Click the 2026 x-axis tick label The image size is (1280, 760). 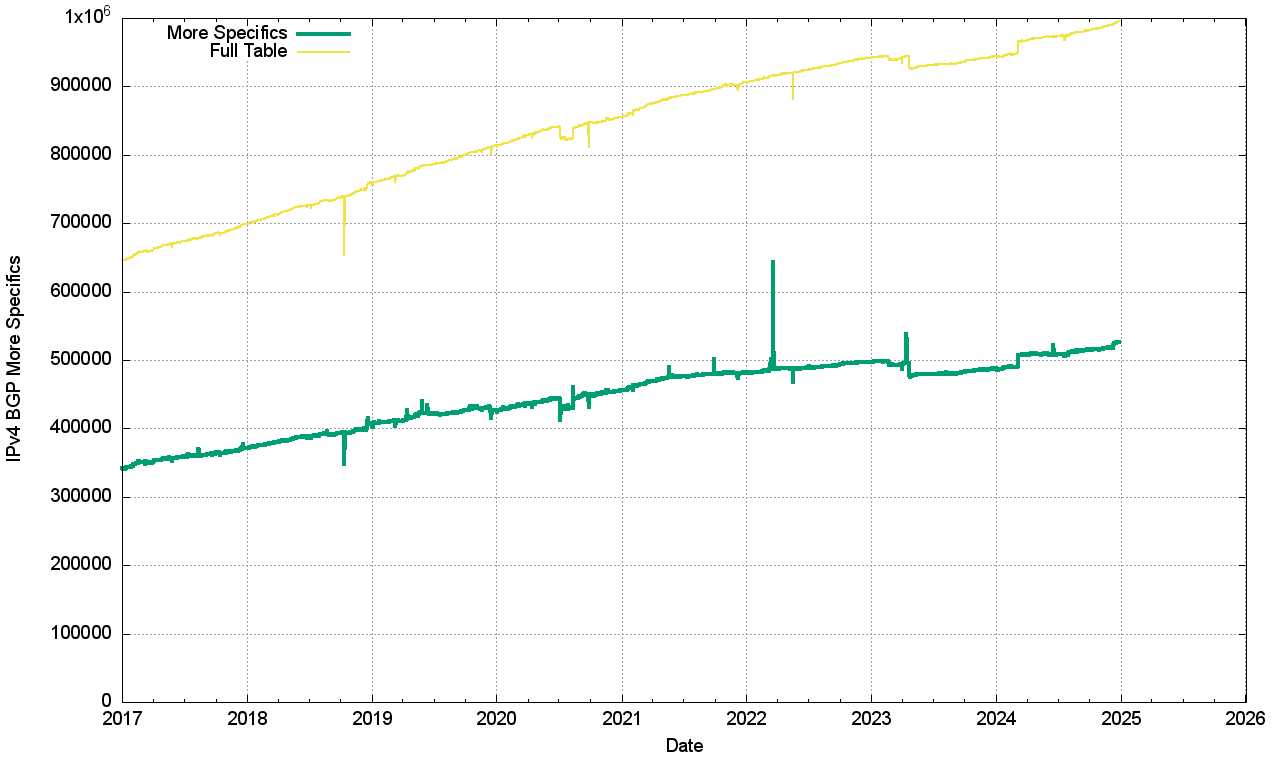(x=1245, y=718)
